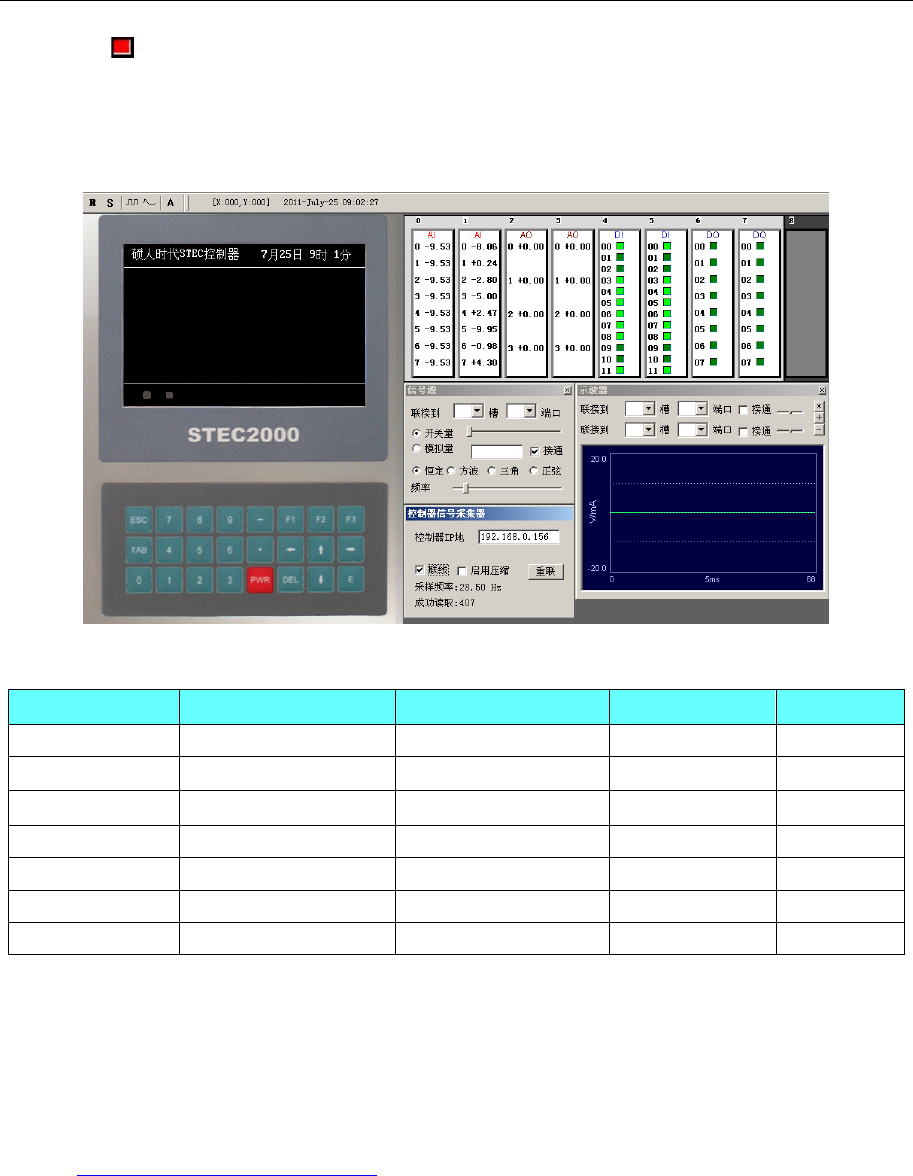Check 接通 on the first oscilloscope row
This screenshot has width=913, height=1176.
click(x=743, y=410)
